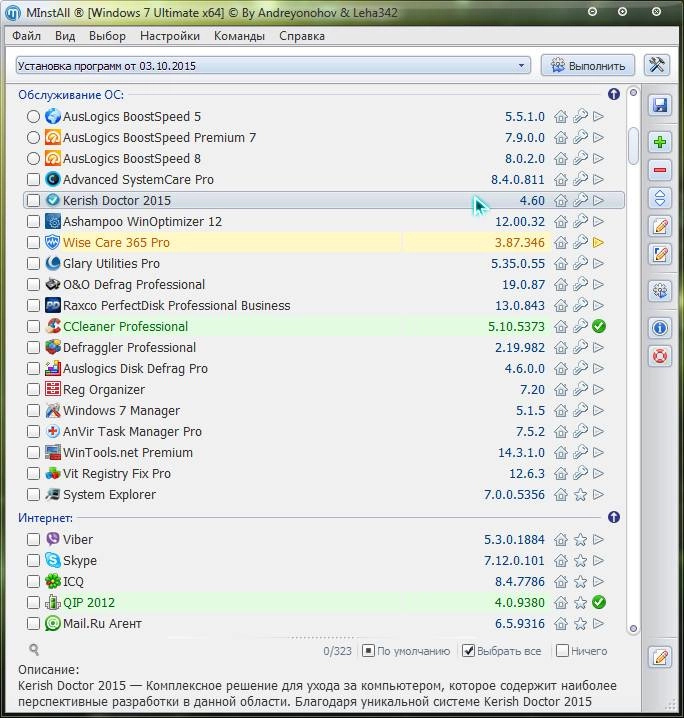Click version 5.3.0.1884 of Viber
Viewport: 684px width, 718px height.
[x=514, y=539]
